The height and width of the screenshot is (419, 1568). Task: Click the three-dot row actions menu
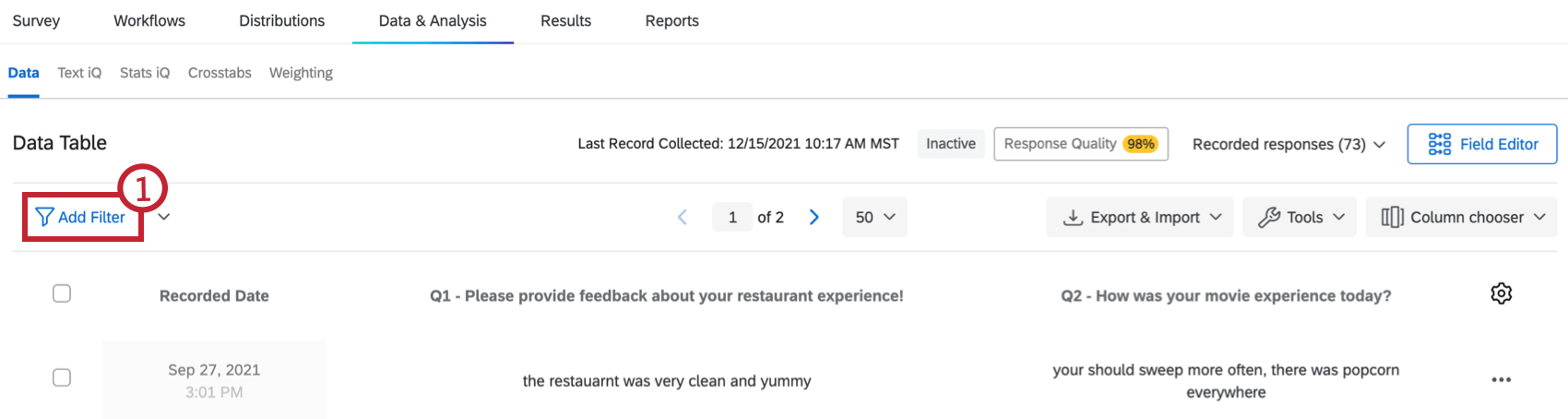pos(1501,379)
